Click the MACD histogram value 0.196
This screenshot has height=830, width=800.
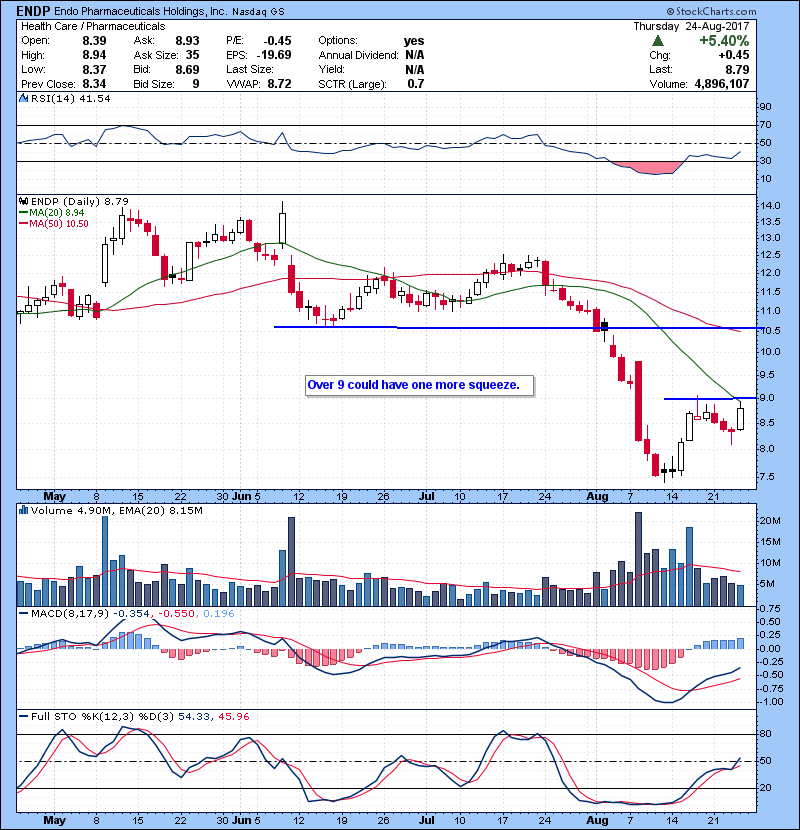(218, 614)
